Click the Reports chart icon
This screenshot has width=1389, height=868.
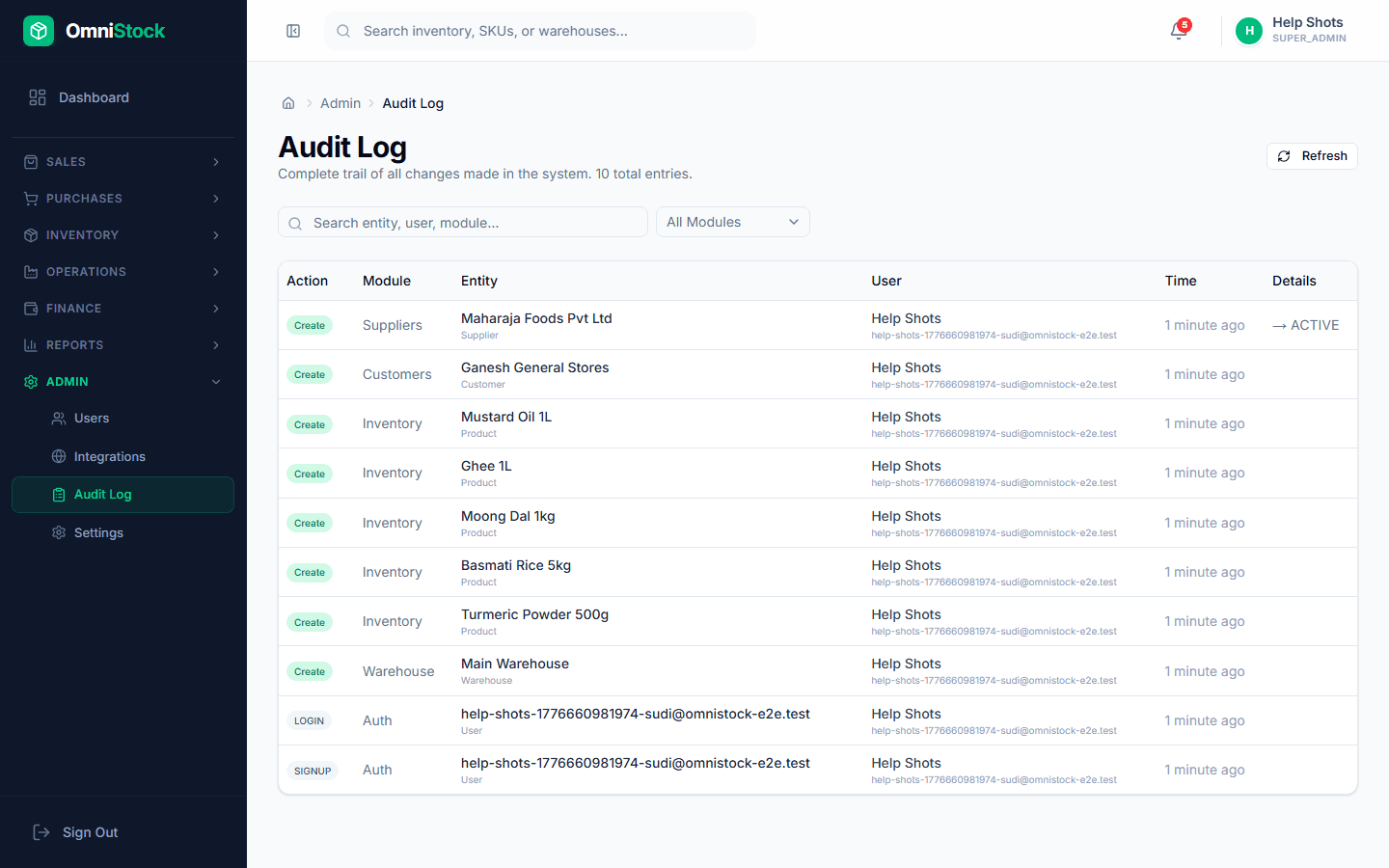(31, 345)
